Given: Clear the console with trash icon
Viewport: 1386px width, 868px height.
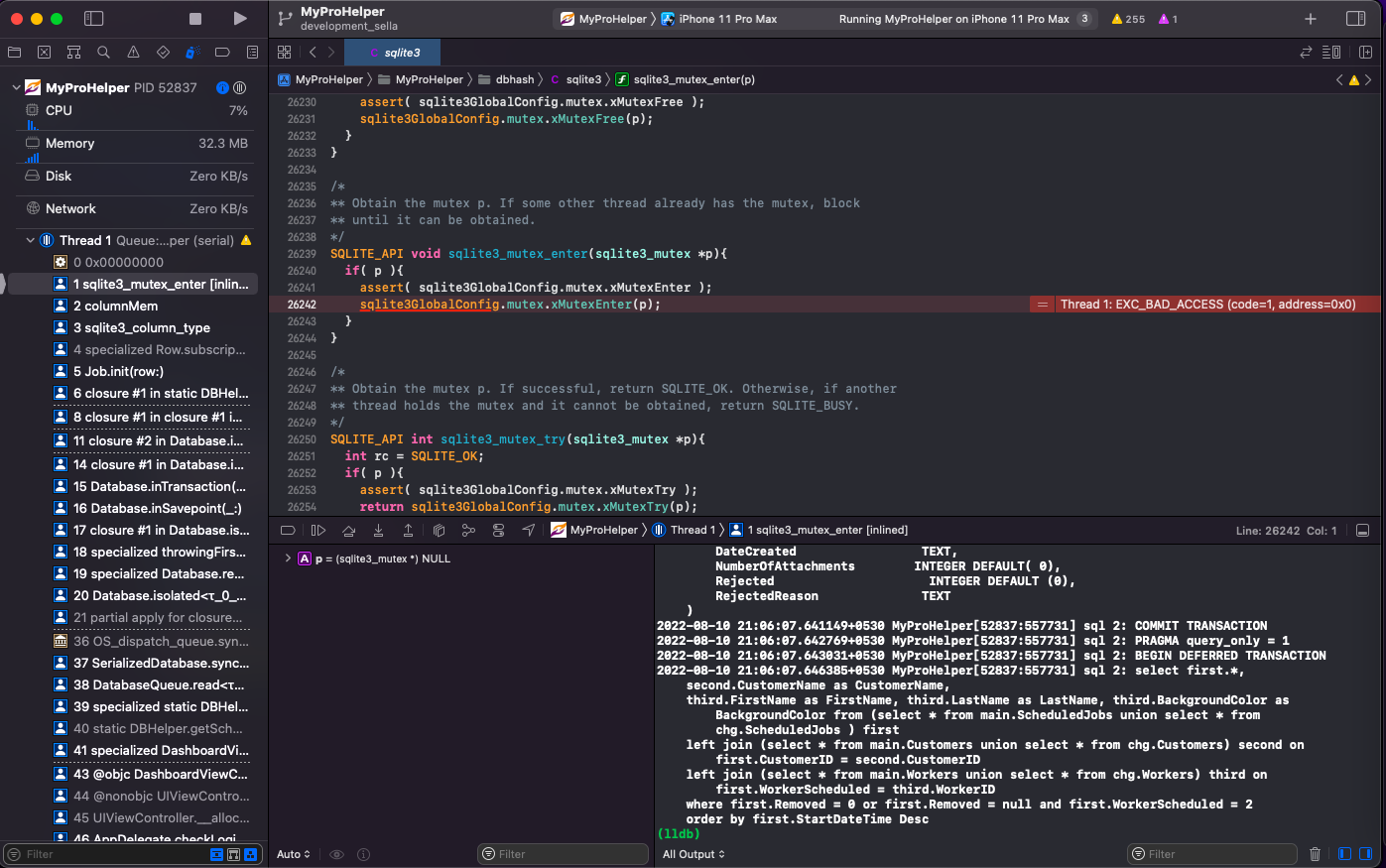Looking at the screenshot, I should [x=1316, y=854].
